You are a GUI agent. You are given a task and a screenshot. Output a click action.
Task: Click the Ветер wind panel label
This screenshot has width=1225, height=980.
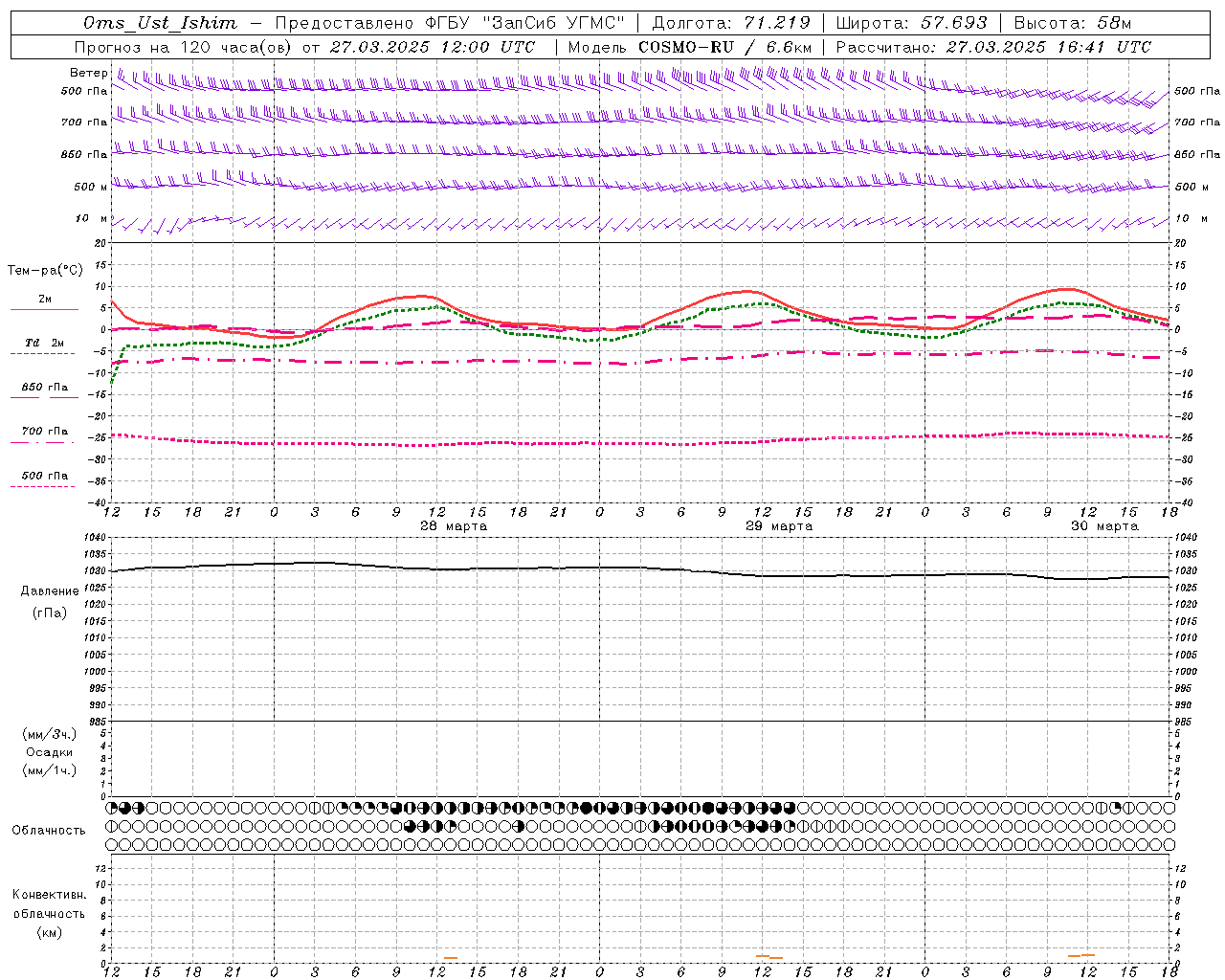[88, 73]
